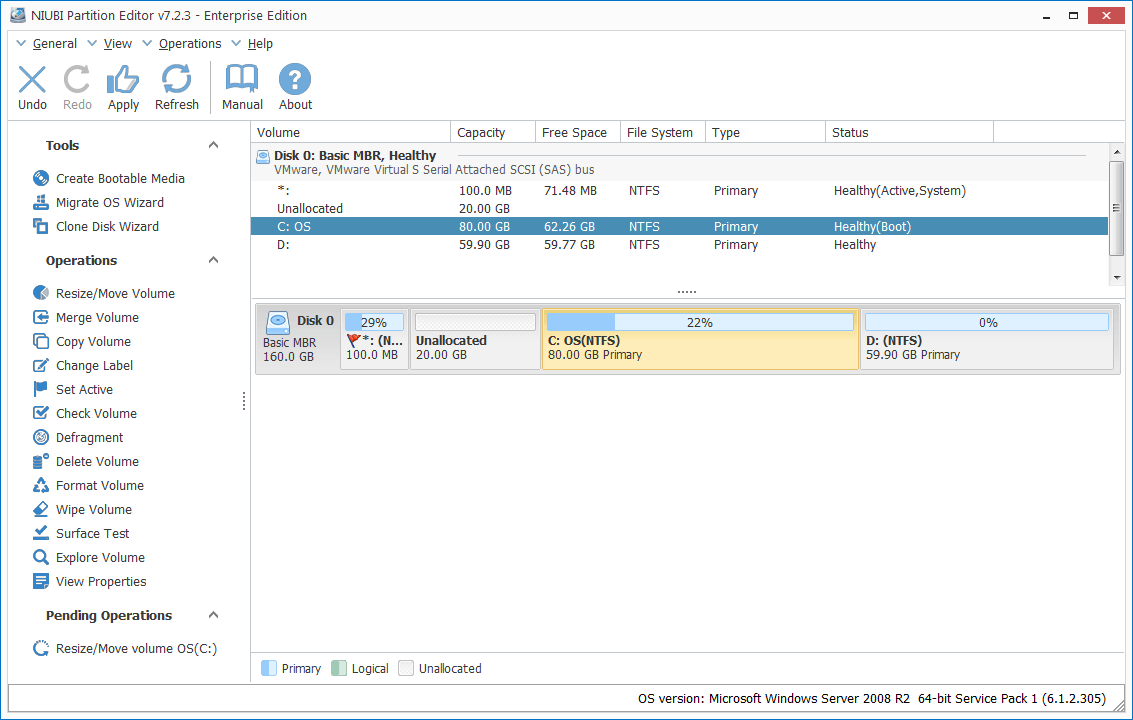Click the Primary legend color swatch
Image resolution: width=1133 pixels, height=720 pixels.
point(269,668)
